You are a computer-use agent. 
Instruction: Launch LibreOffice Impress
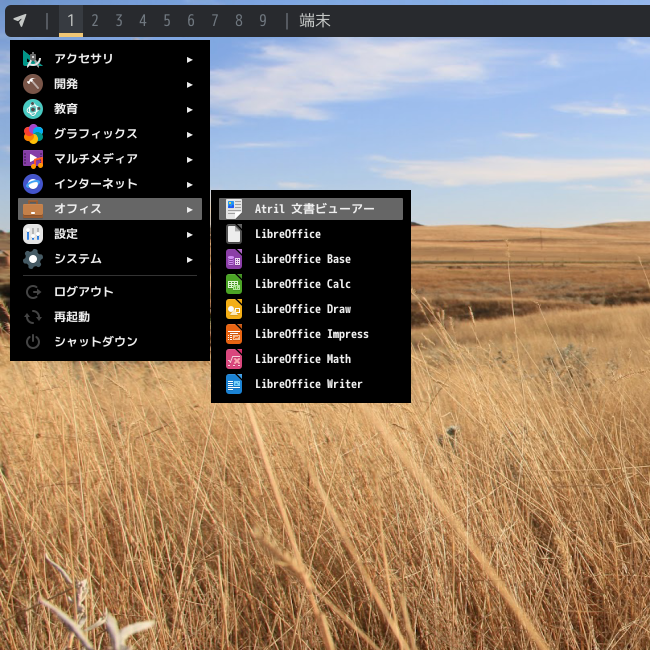pos(311,334)
